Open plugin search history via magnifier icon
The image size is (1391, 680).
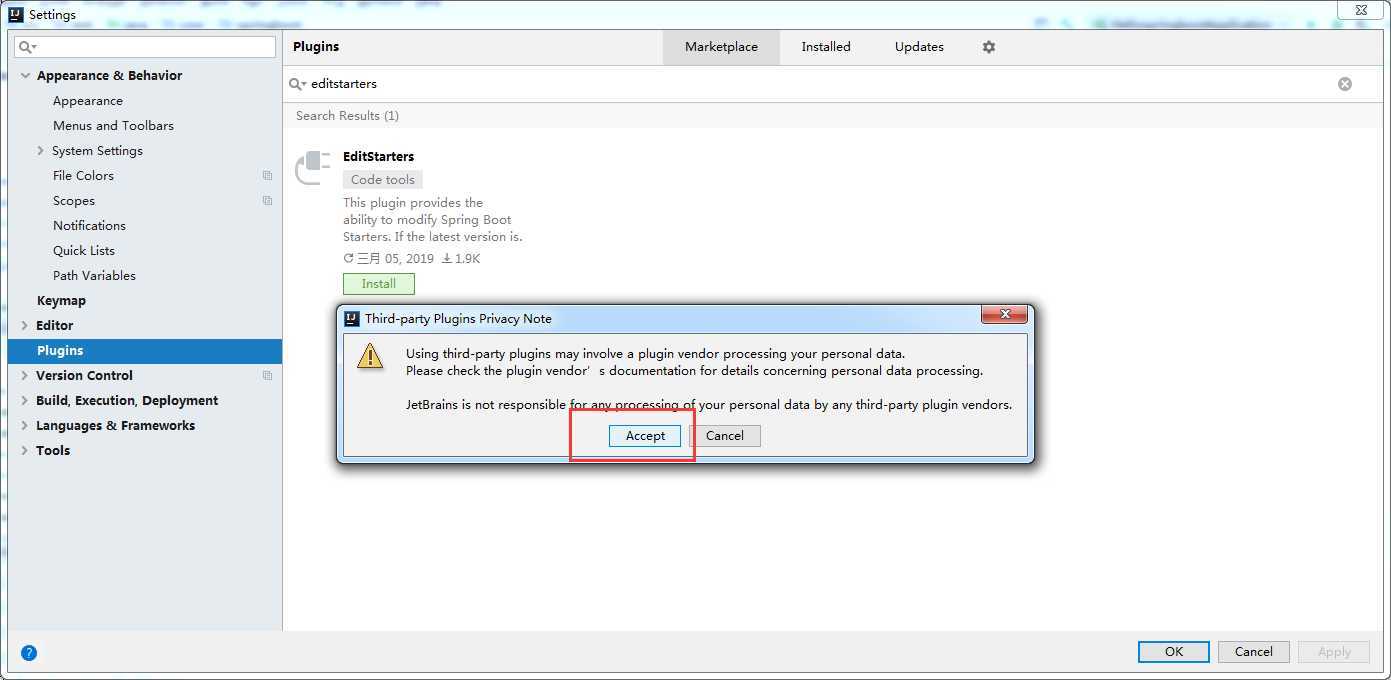coord(298,84)
